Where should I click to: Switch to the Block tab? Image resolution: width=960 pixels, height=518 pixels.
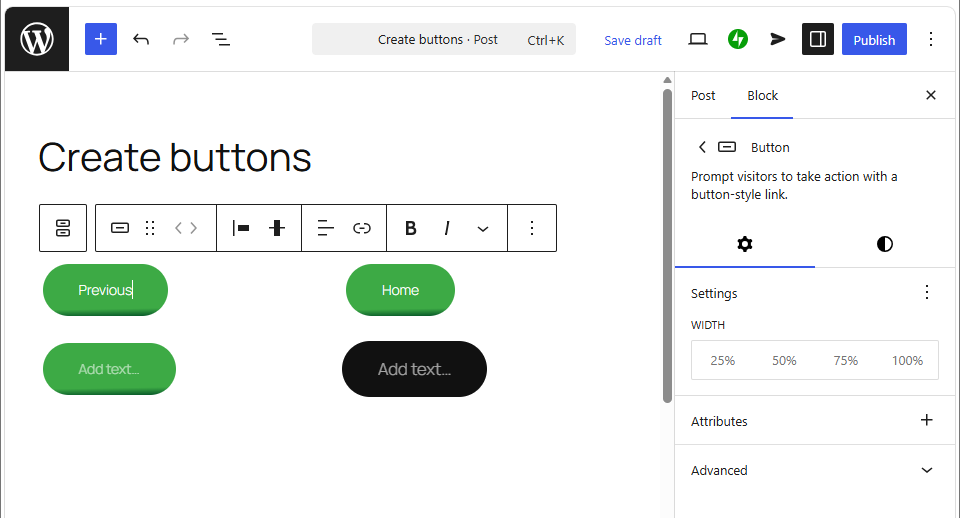(762, 96)
